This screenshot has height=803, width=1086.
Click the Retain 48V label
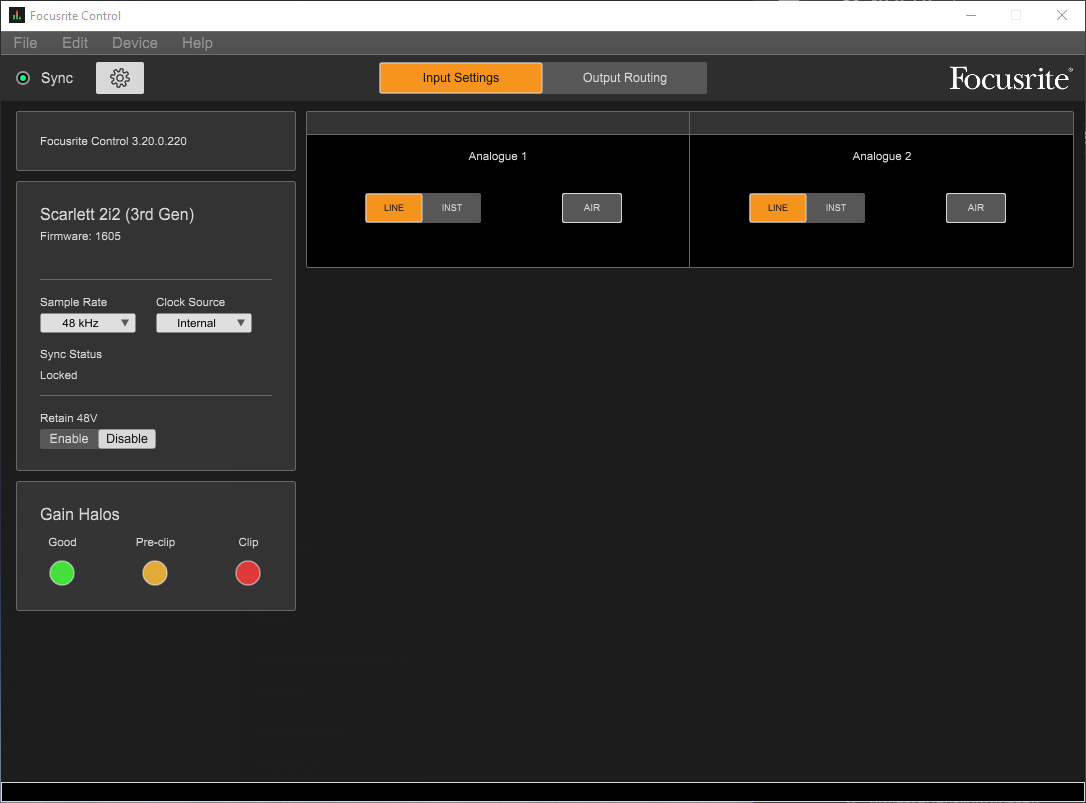(x=69, y=418)
